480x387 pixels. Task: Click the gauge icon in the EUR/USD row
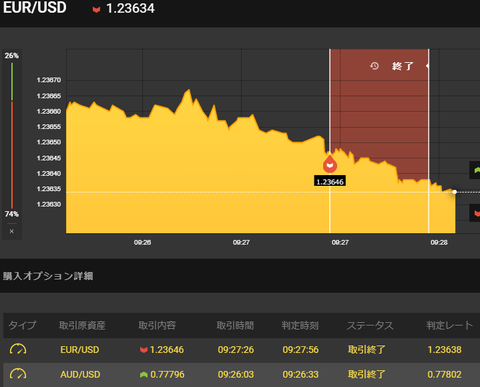point(18,349)
